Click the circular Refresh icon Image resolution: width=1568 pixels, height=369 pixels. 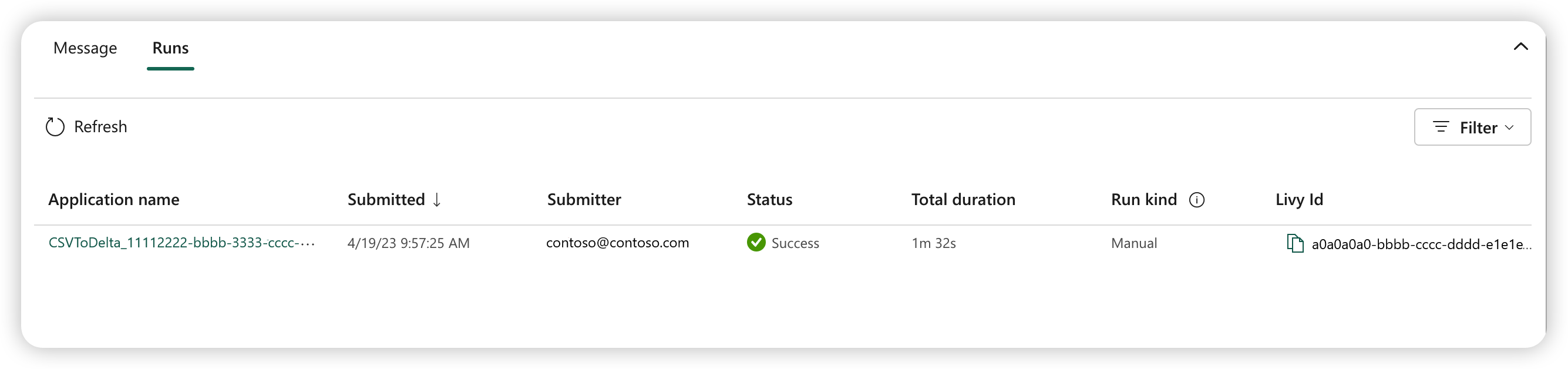point(55,127)
